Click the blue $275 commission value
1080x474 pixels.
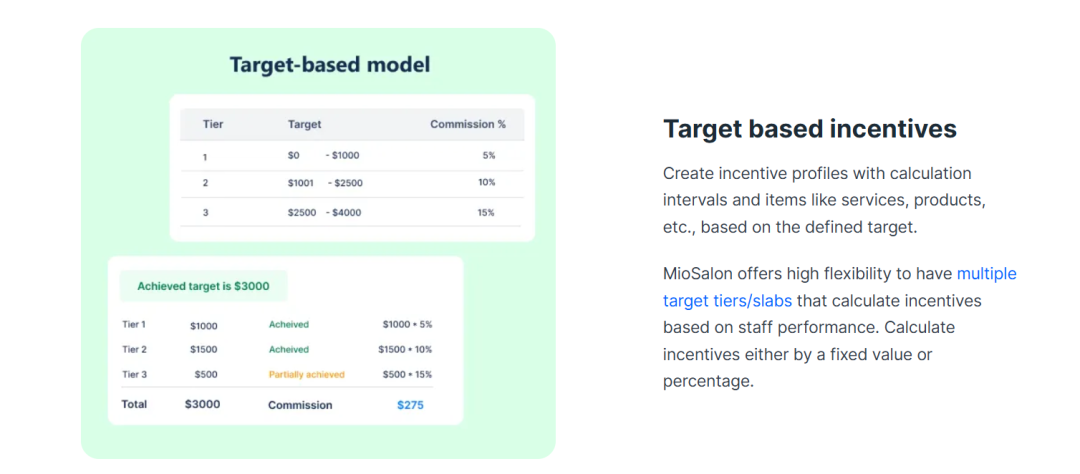[411, 405]
